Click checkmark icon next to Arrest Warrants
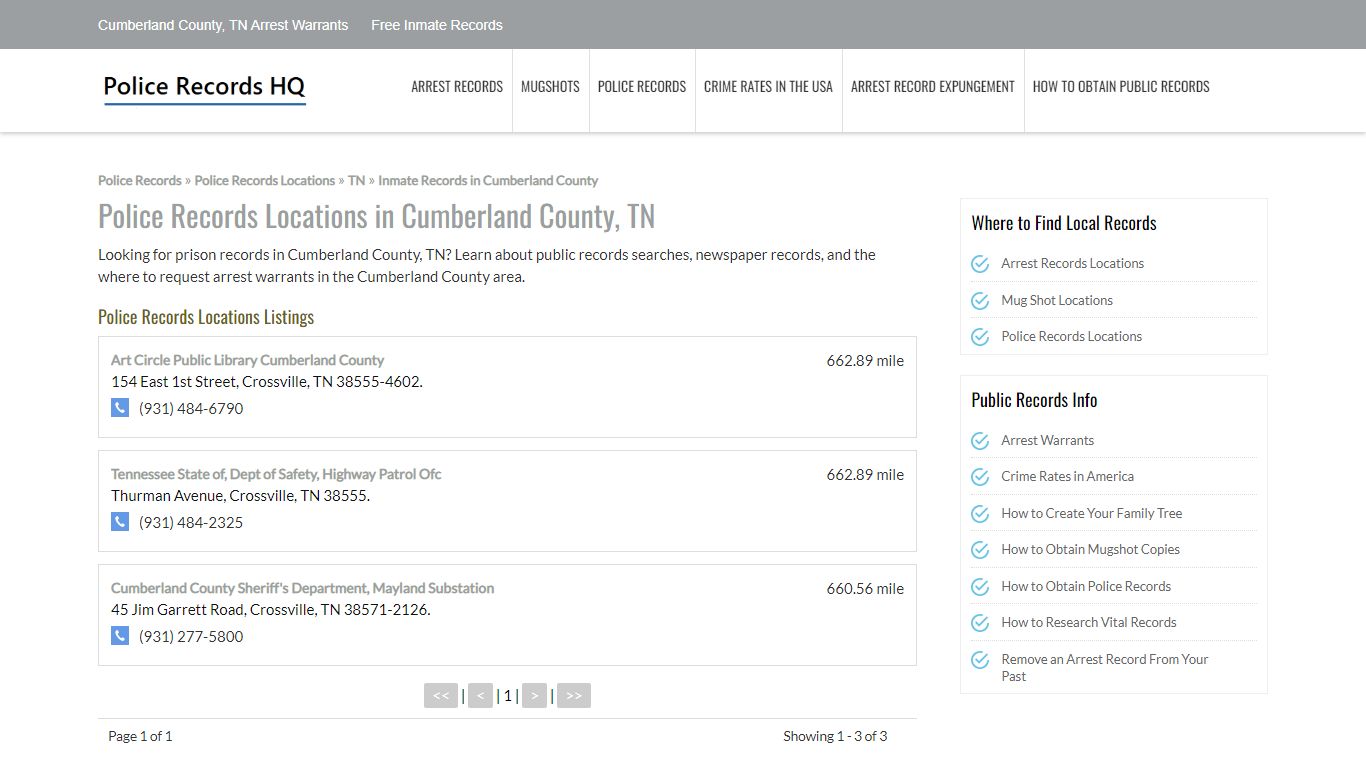This screenshot has width=1366, height=768. [980, 441]
